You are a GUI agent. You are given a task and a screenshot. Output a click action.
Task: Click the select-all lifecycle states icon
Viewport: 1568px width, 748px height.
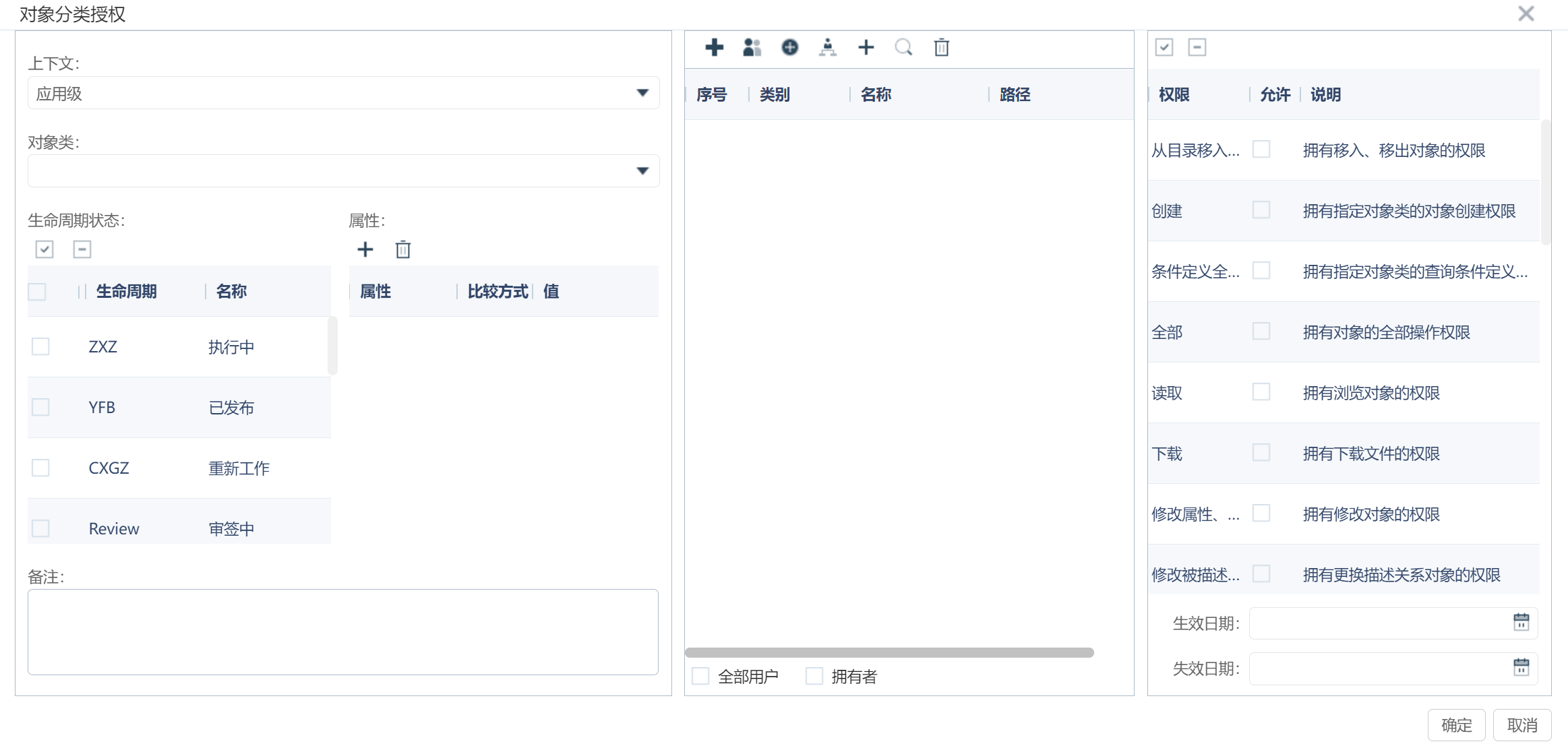click(x=44, y=249)
